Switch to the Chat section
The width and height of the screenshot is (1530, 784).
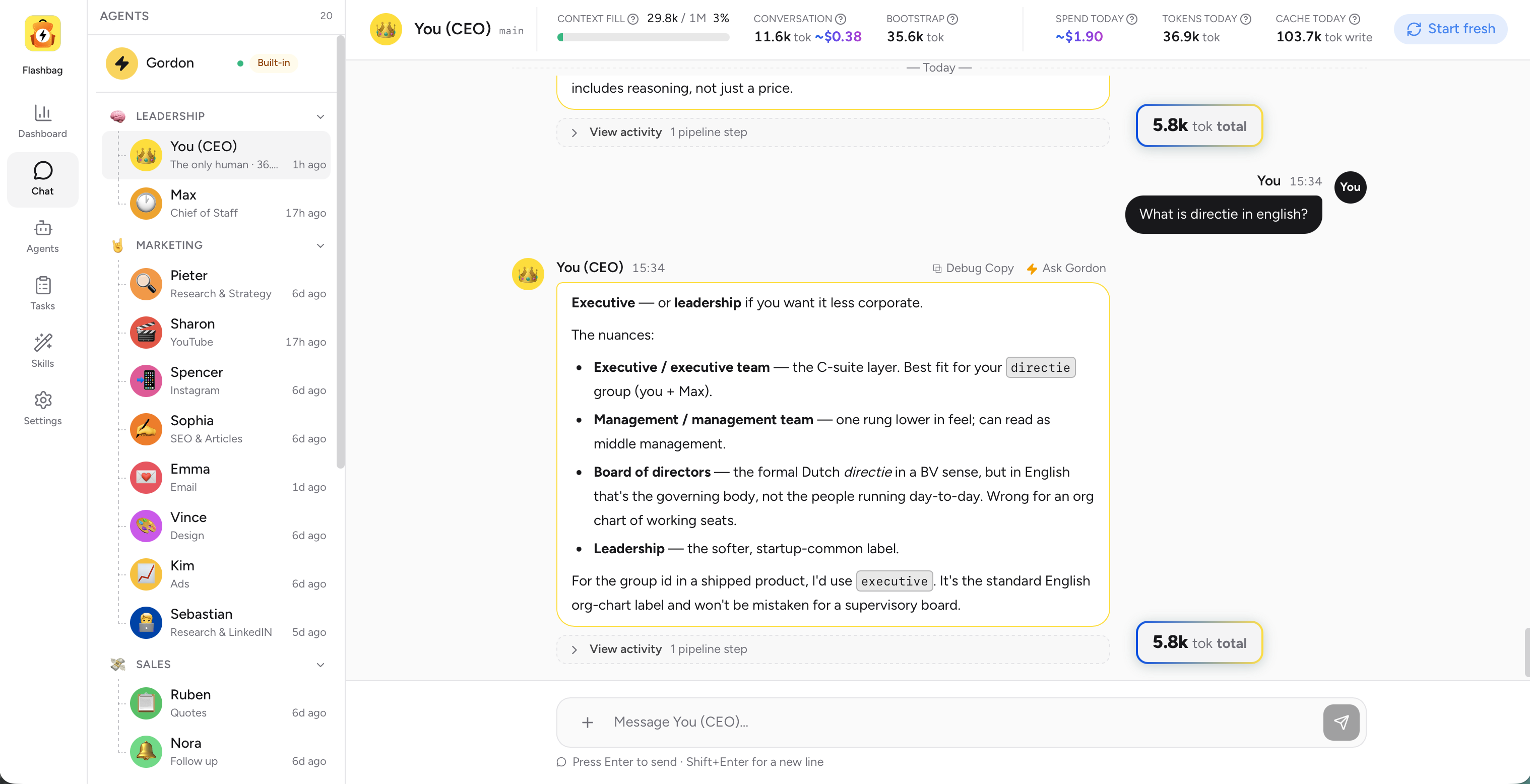[42, 179]
